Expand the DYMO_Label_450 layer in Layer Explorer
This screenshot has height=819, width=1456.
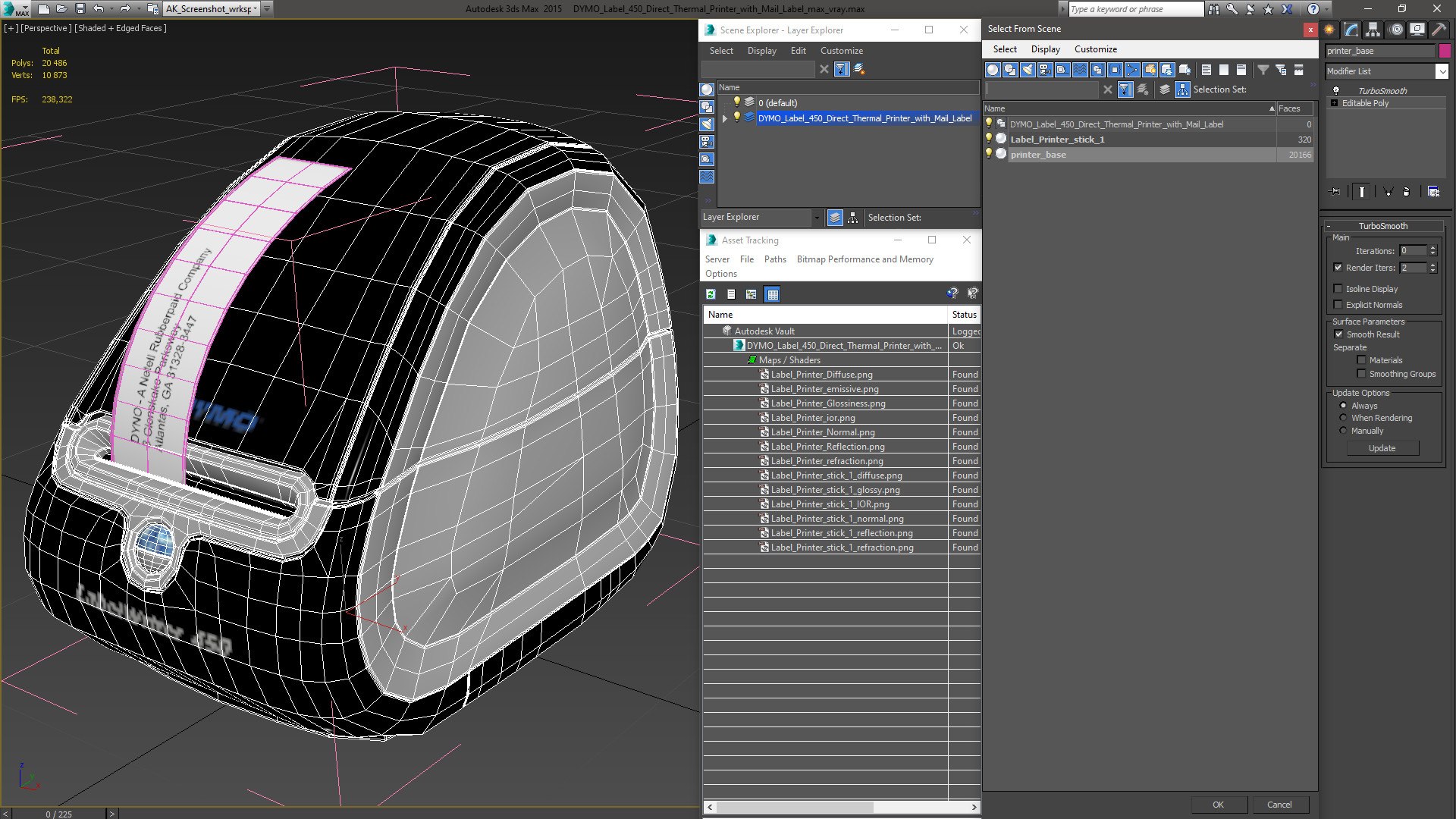click(725, 118)
